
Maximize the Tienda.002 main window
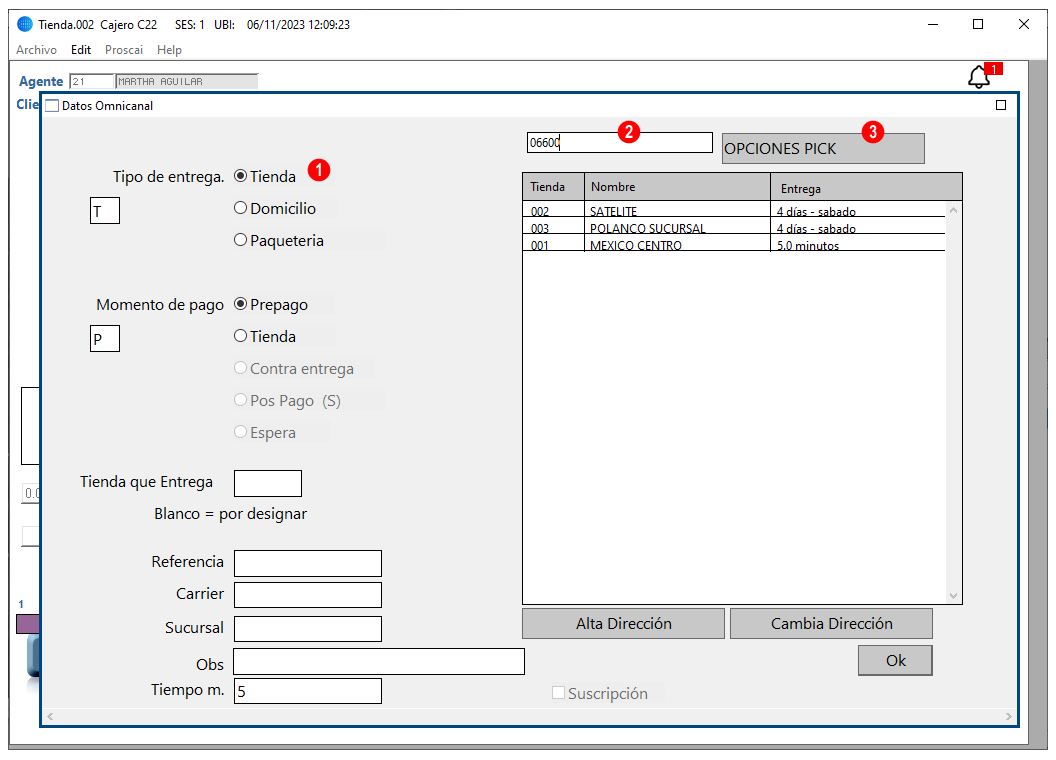[978, 24]
